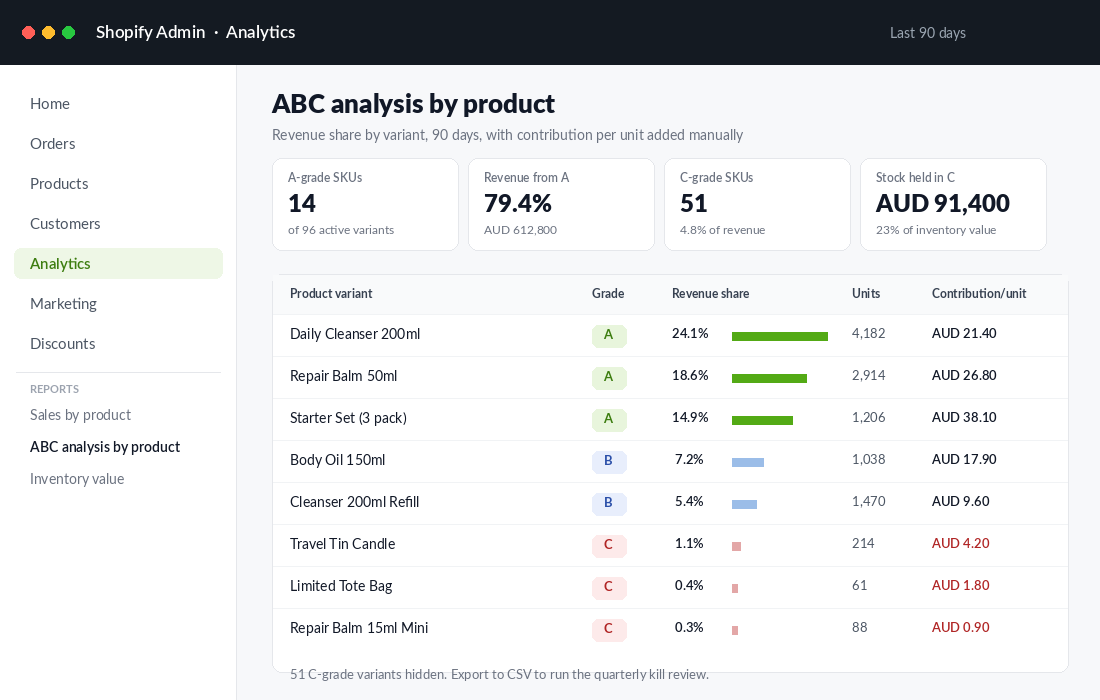Click the 14.9% revenue share value

click(x=690, y=418)
